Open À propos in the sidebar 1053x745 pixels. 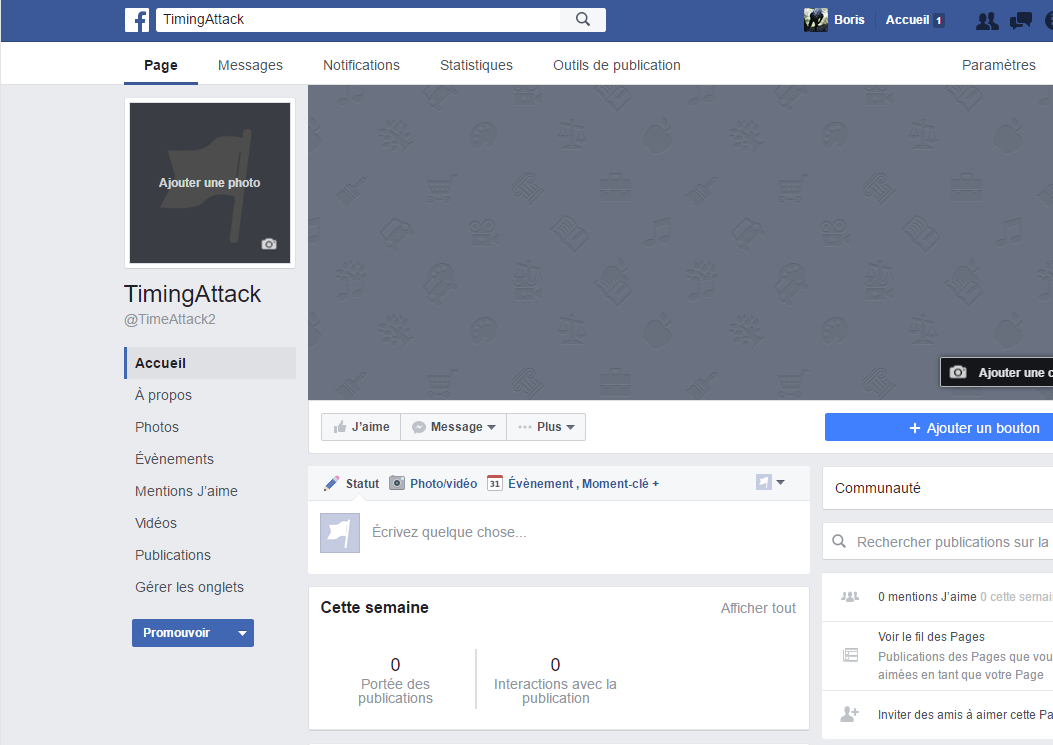(163, 395)
